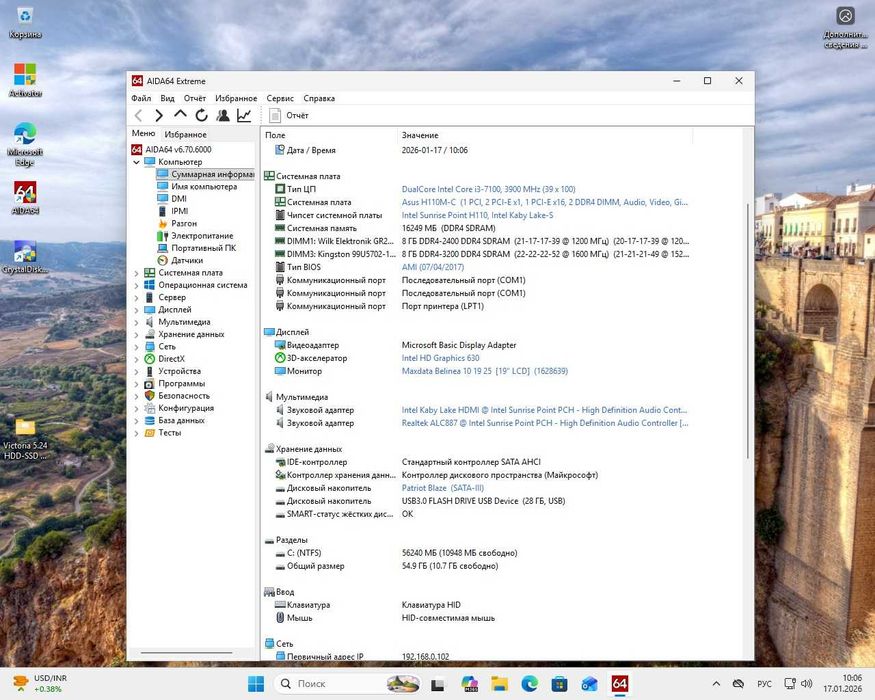Open the Сервис menu

click(280, 98)
